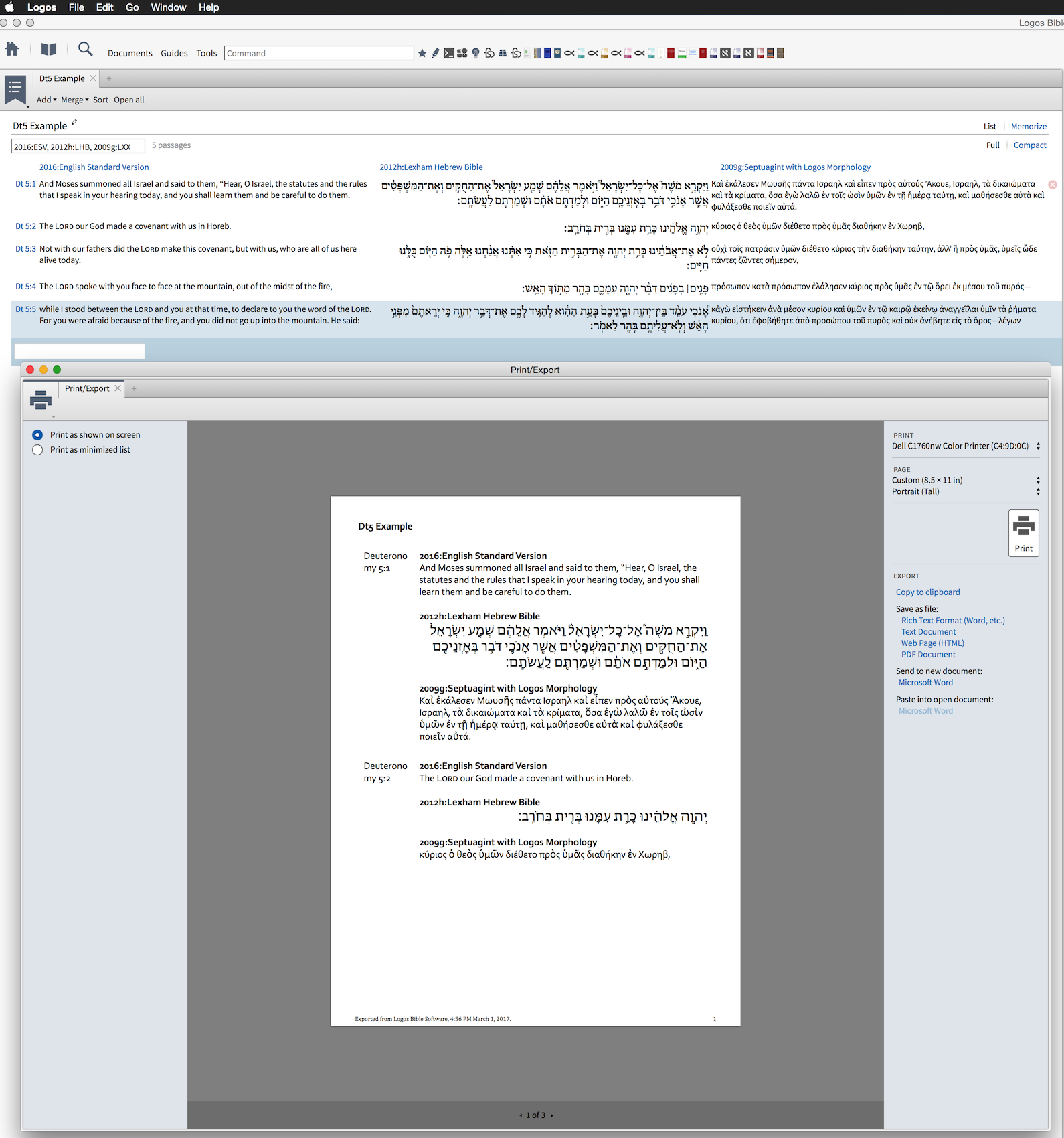
Task: Open the Documents menu
Action: [130, 53]
